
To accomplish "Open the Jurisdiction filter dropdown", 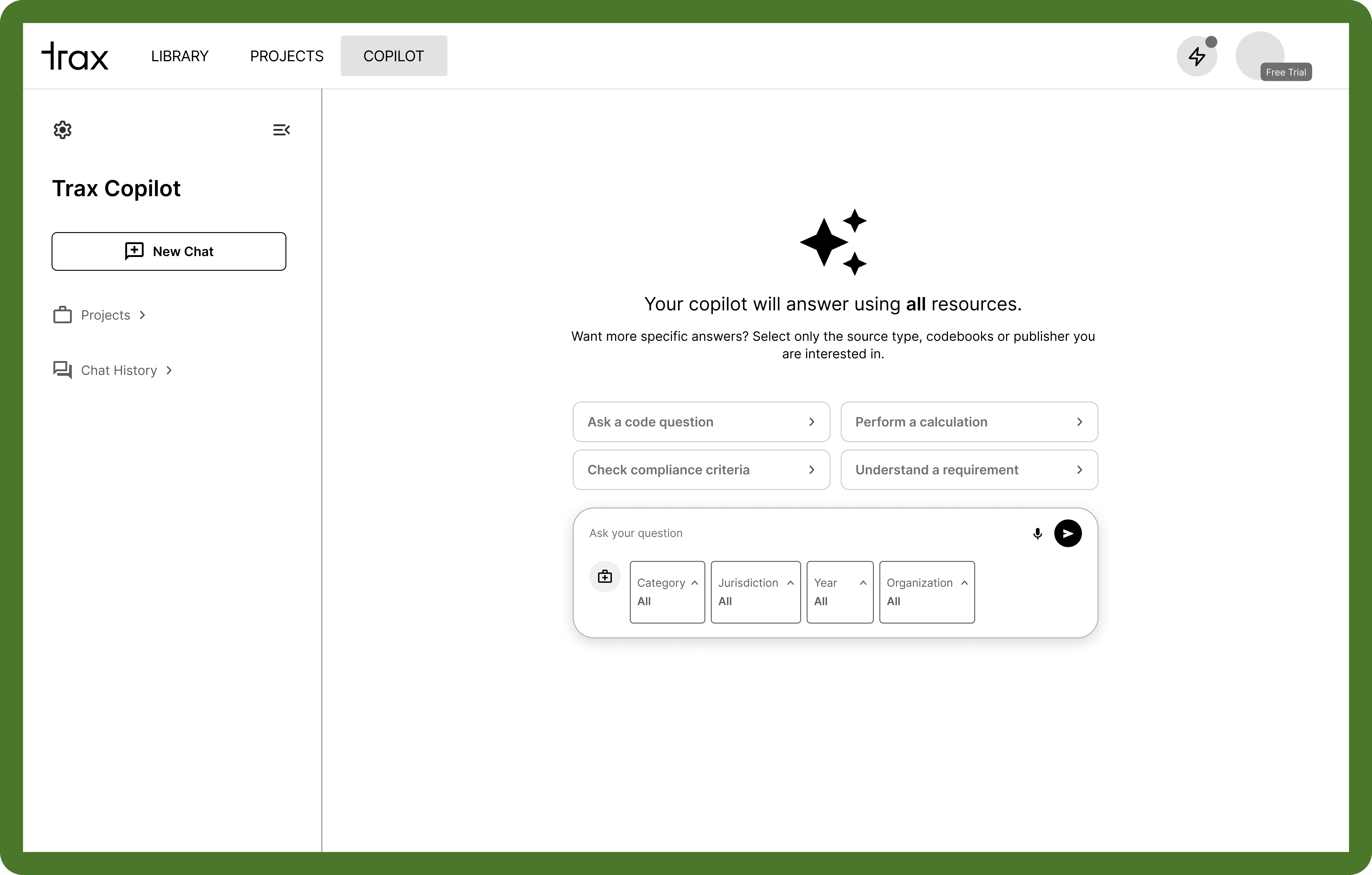I will (x=756, y=592).
